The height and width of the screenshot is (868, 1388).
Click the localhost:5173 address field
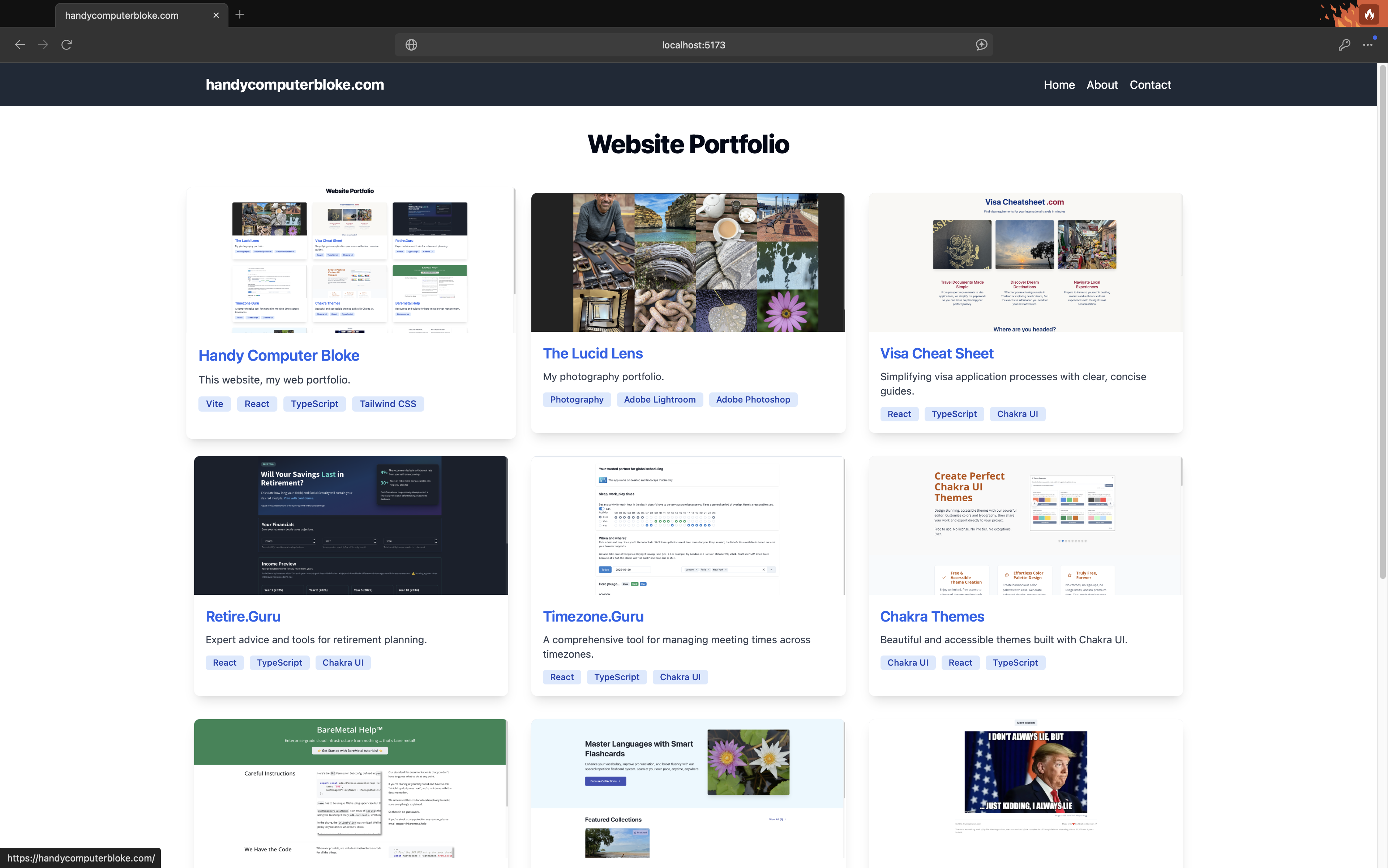[694, 45]
